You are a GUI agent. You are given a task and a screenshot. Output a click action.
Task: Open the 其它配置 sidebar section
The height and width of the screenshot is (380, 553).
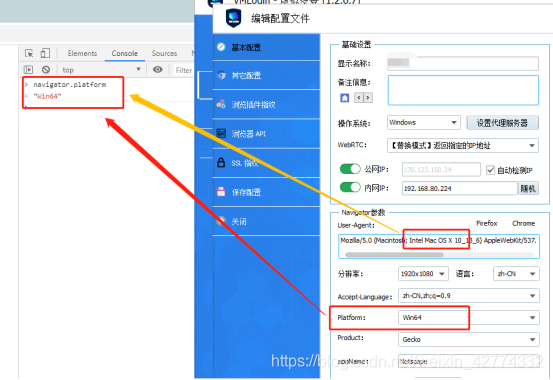pos(266,75)
